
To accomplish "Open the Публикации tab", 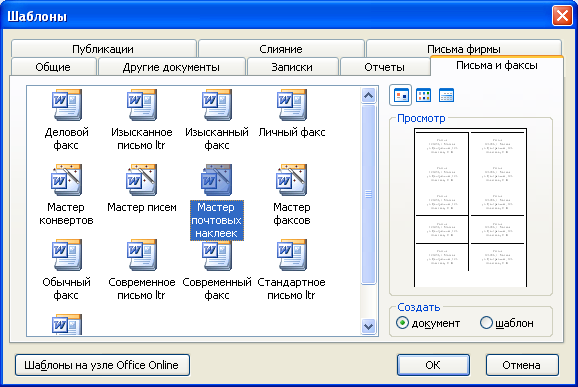I will coord(103,49).
